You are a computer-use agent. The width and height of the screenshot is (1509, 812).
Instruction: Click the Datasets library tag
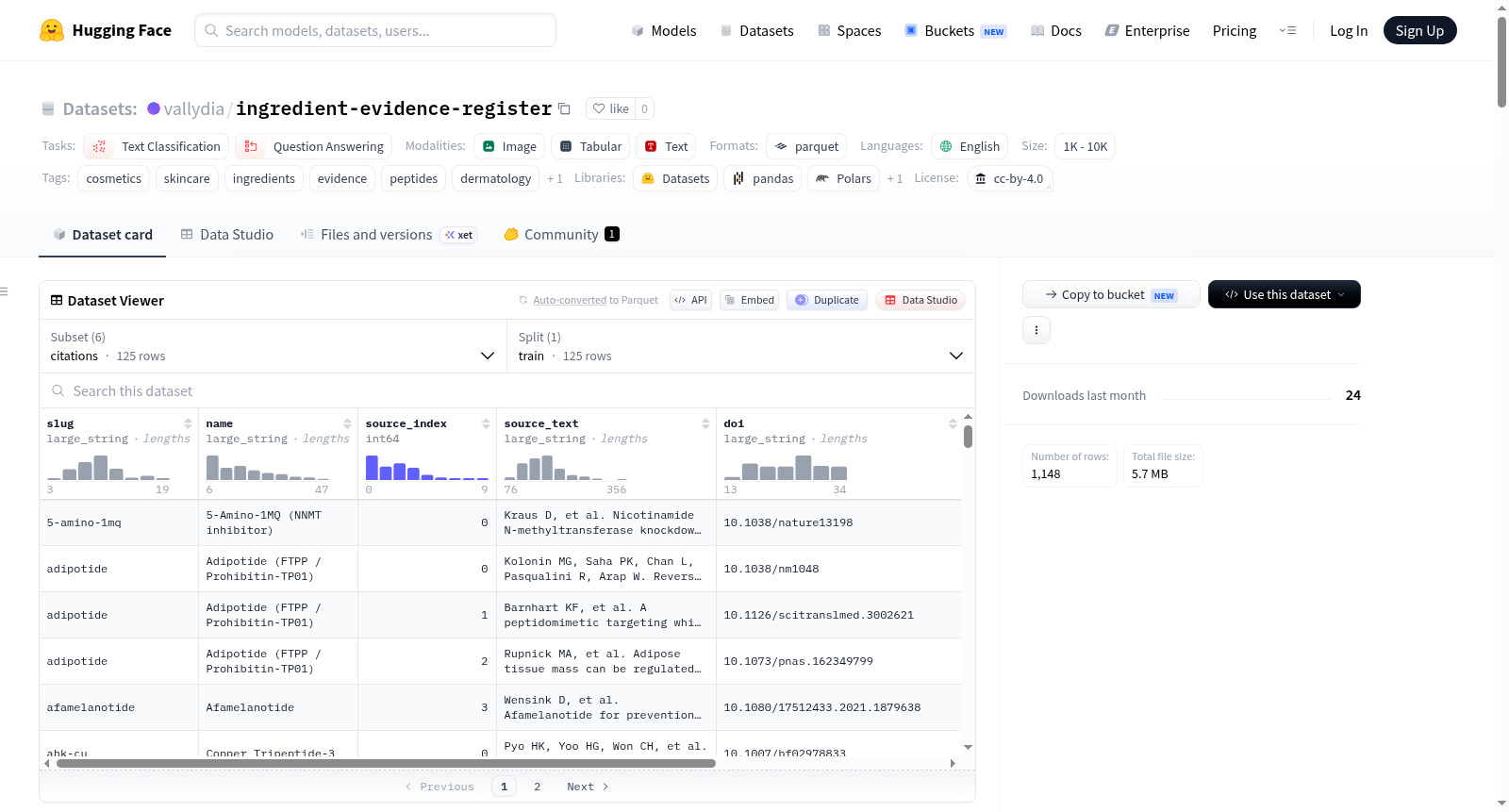(x=675, y=178)
